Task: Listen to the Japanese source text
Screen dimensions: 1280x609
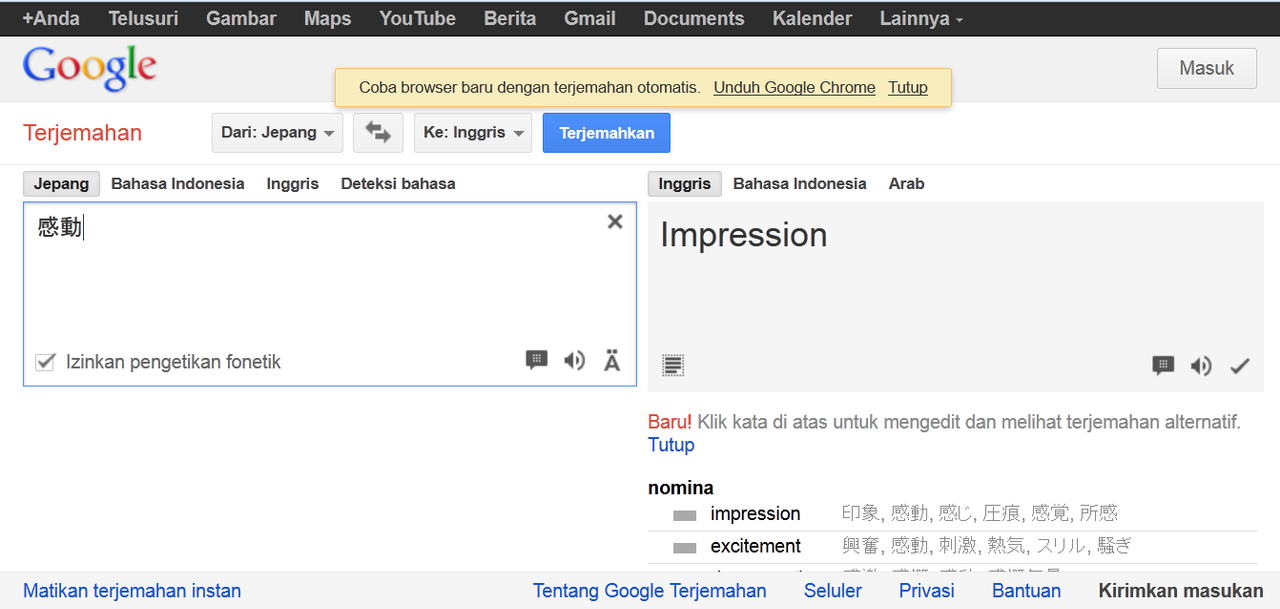Action: coord(574,360)
